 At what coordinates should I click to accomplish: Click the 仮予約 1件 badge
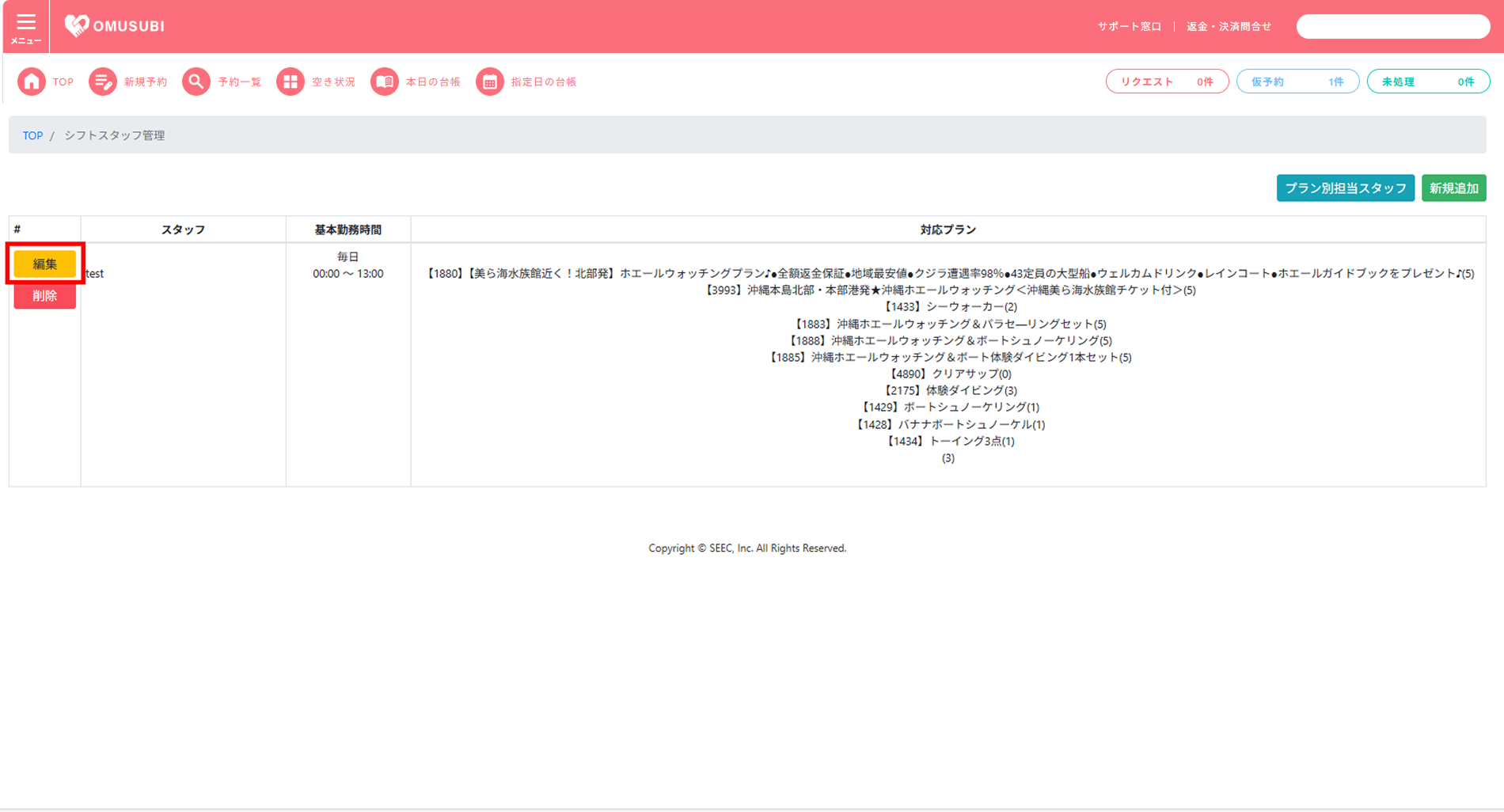(1298, 82)
